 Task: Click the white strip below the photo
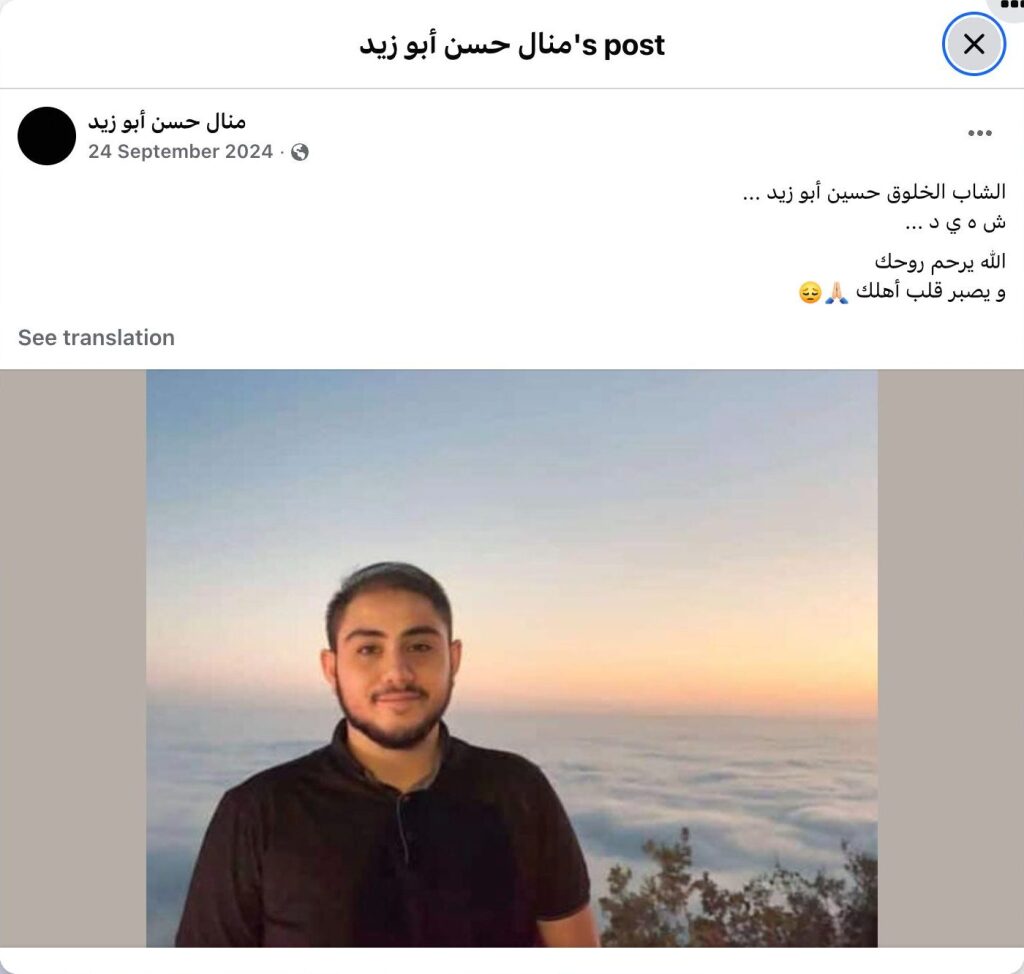click(x=512, y=960)
